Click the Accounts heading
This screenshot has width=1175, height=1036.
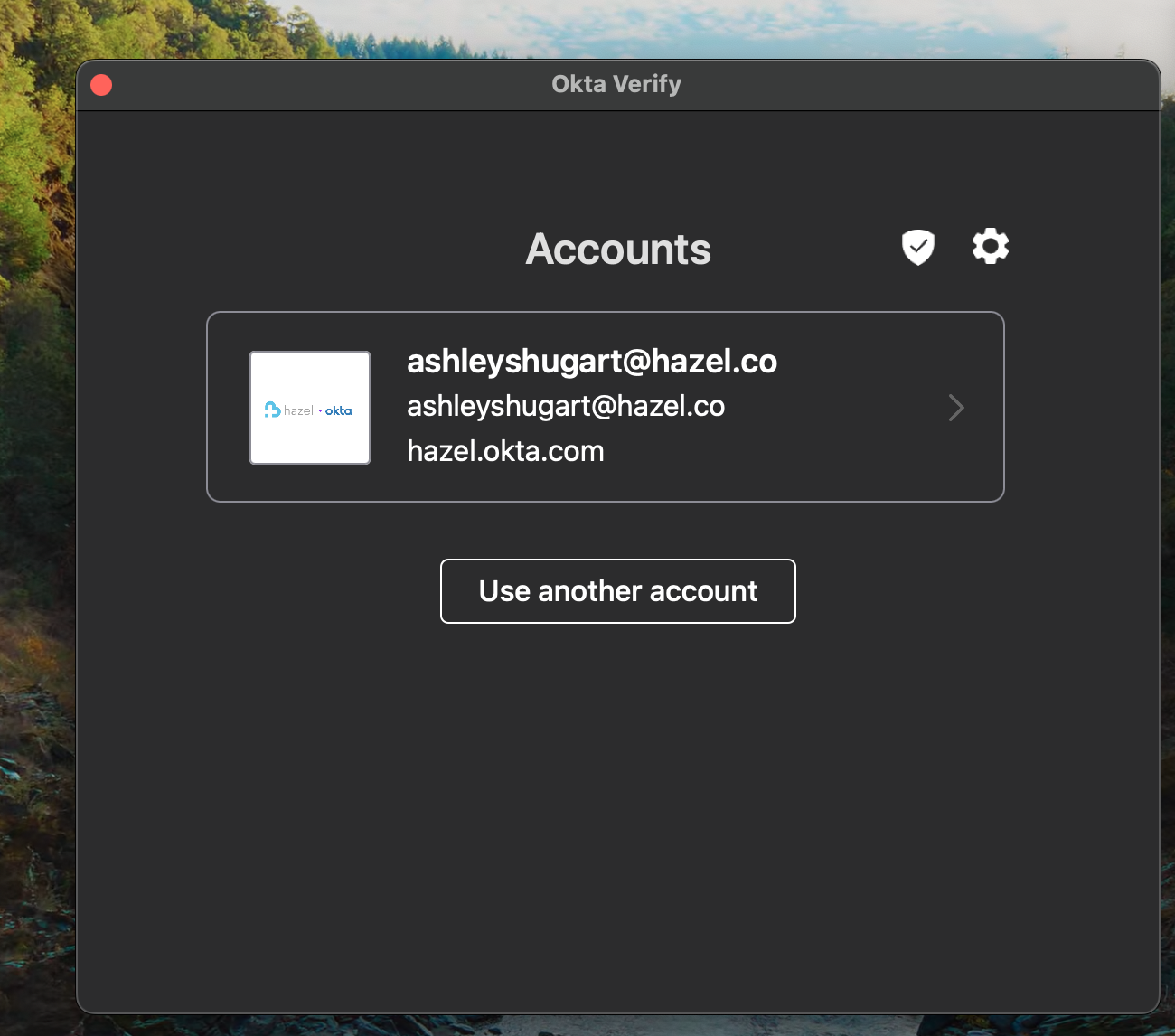[x=618, y=250]
